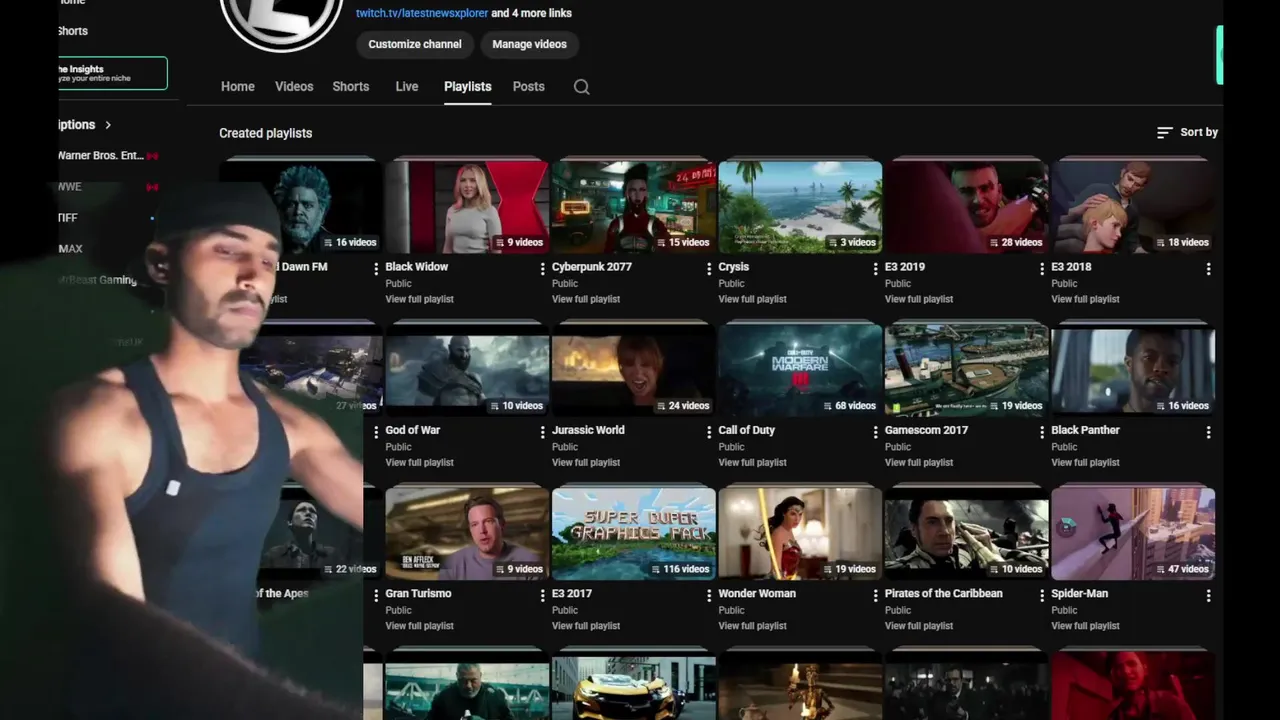View full playlist for Crysis
This screenshot has height=720, width=1280.
753,299
